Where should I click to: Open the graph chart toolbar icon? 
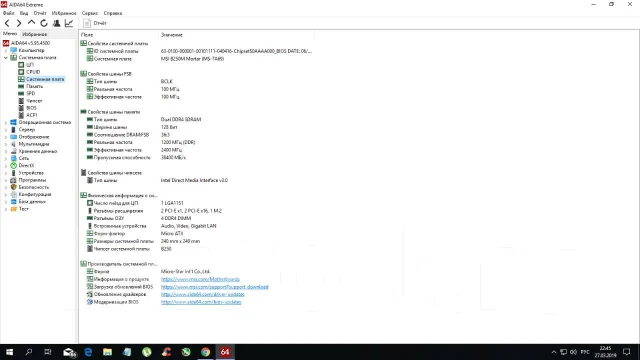click(69, 23)
